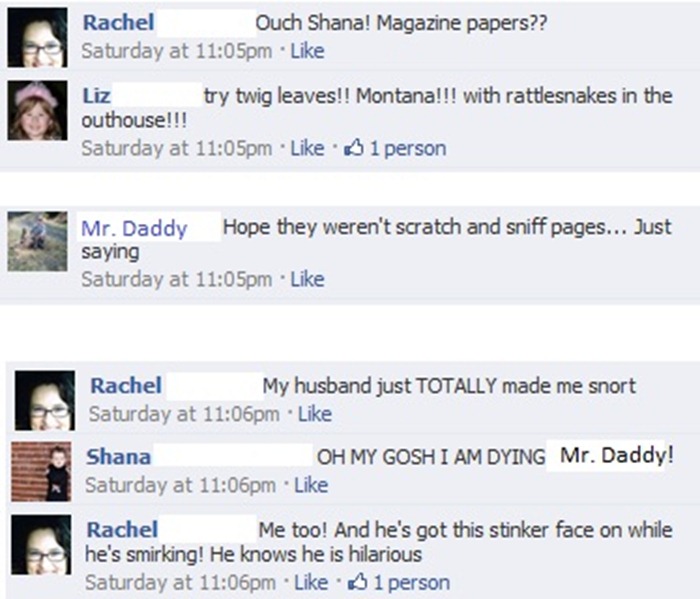The width and height of the screenshot is (700, 599).
Task: Open Rachel's avatar beside snort comment
Action: click(x=45, y=400)
